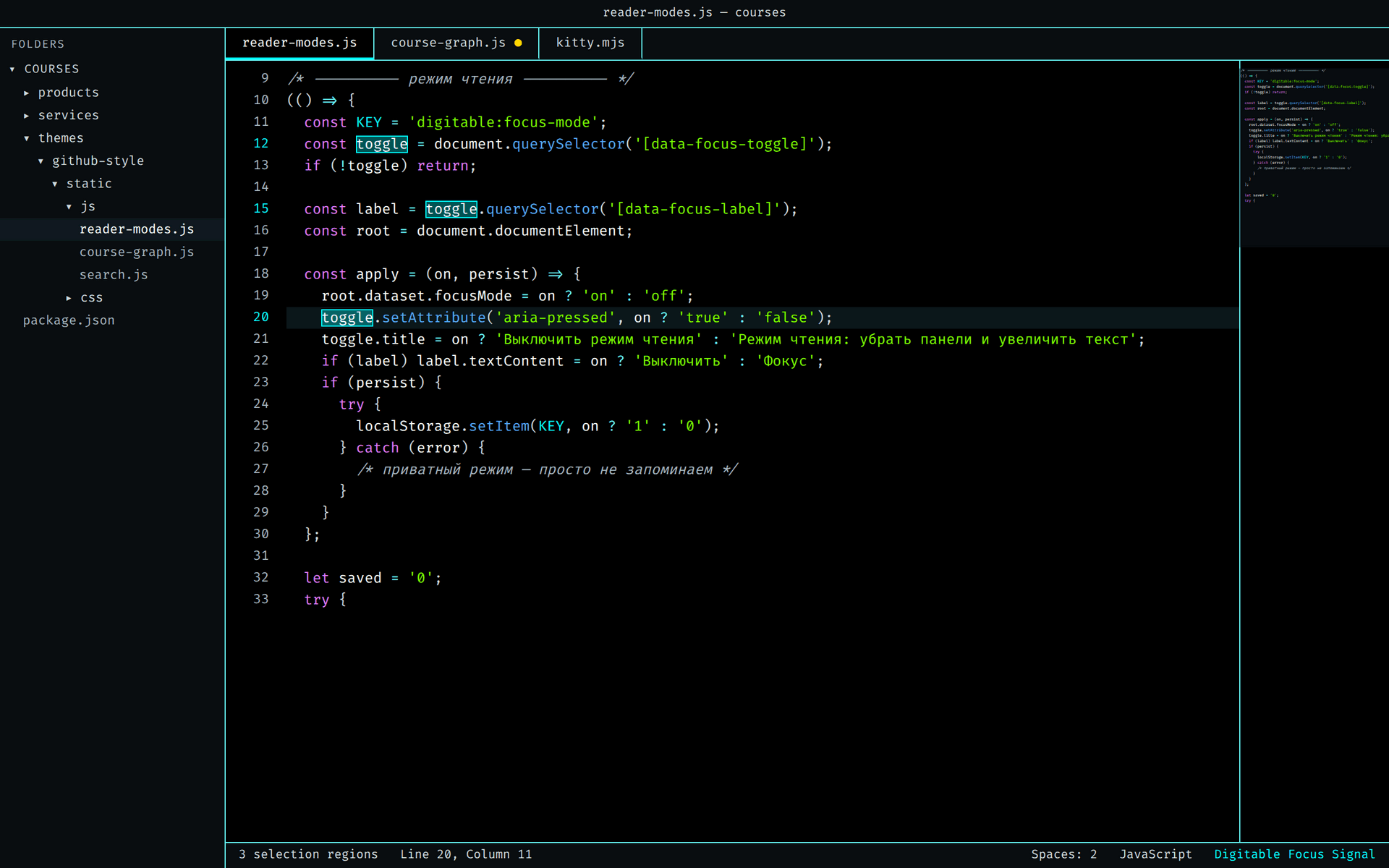Select the products folder name

[69, 93]
